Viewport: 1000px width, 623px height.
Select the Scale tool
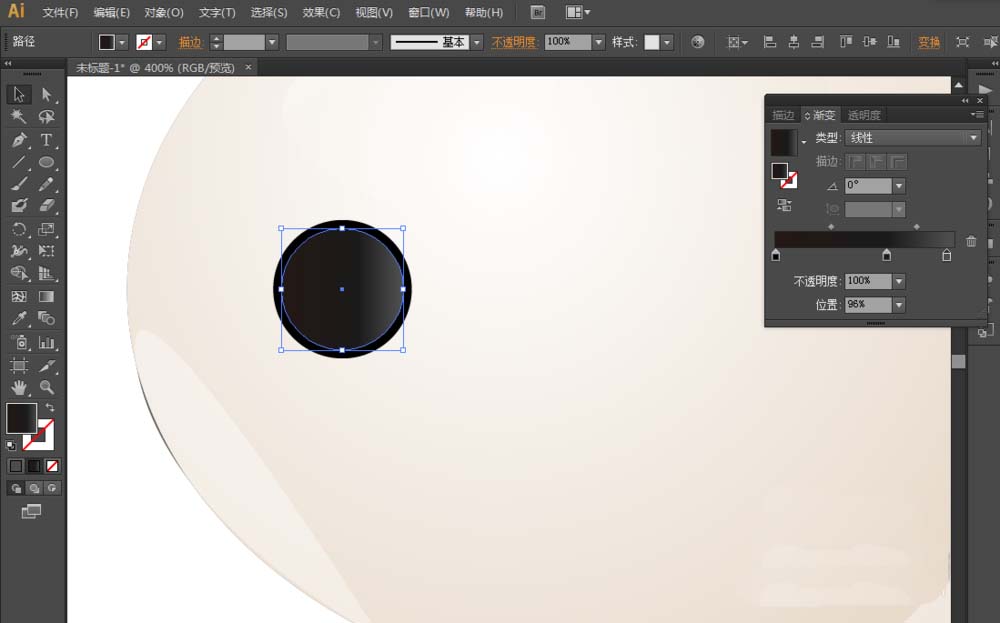pyautogui.click(x=47, y=229)
